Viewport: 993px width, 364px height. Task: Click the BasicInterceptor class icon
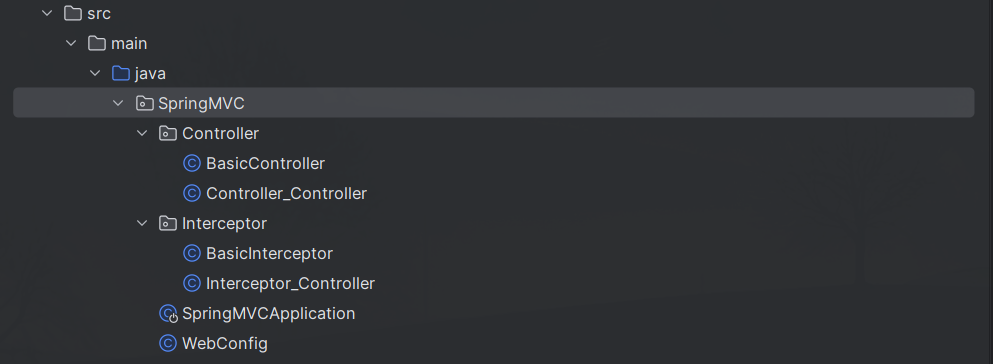192,253
